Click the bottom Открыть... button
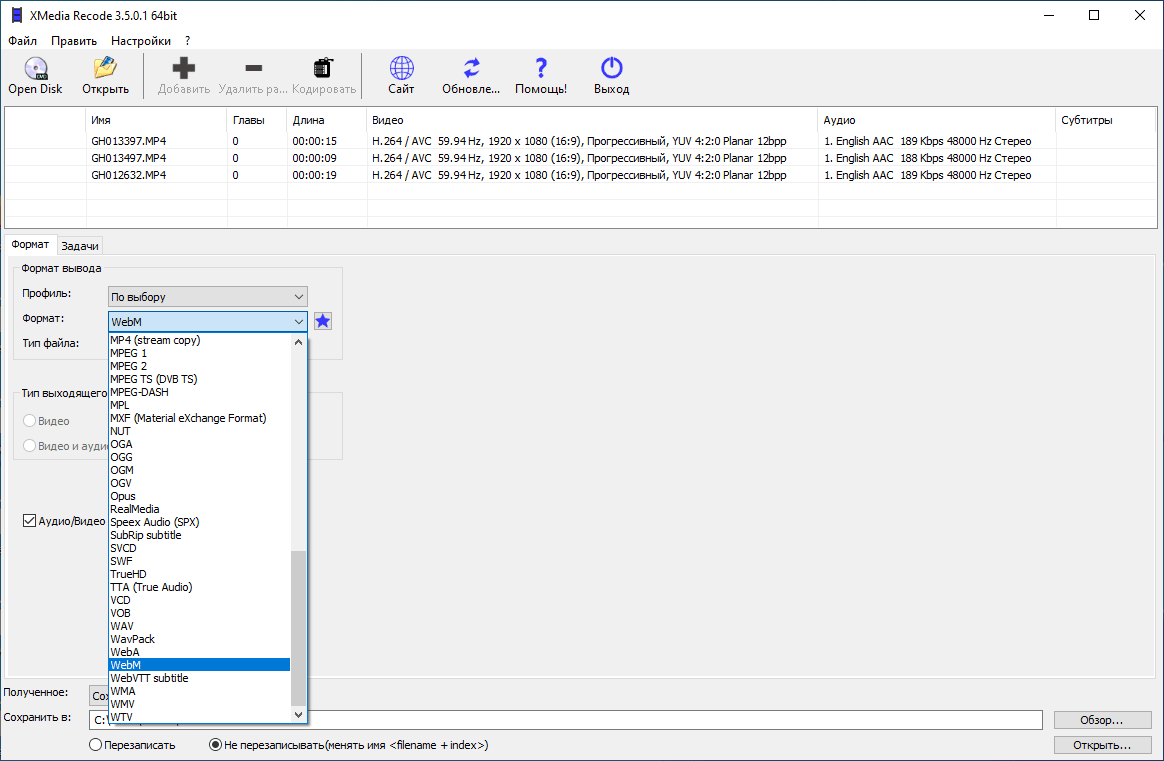Viewport: 1164px width, 761px height. (x=1102, y=745)
